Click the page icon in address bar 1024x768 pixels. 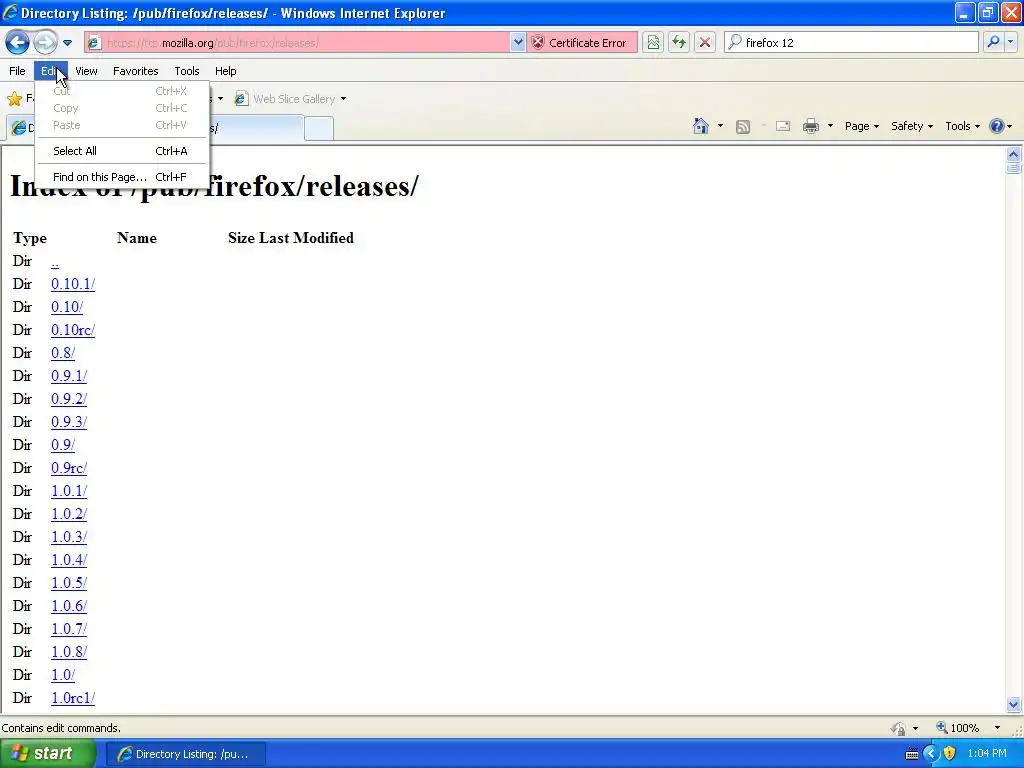point(94,42)
